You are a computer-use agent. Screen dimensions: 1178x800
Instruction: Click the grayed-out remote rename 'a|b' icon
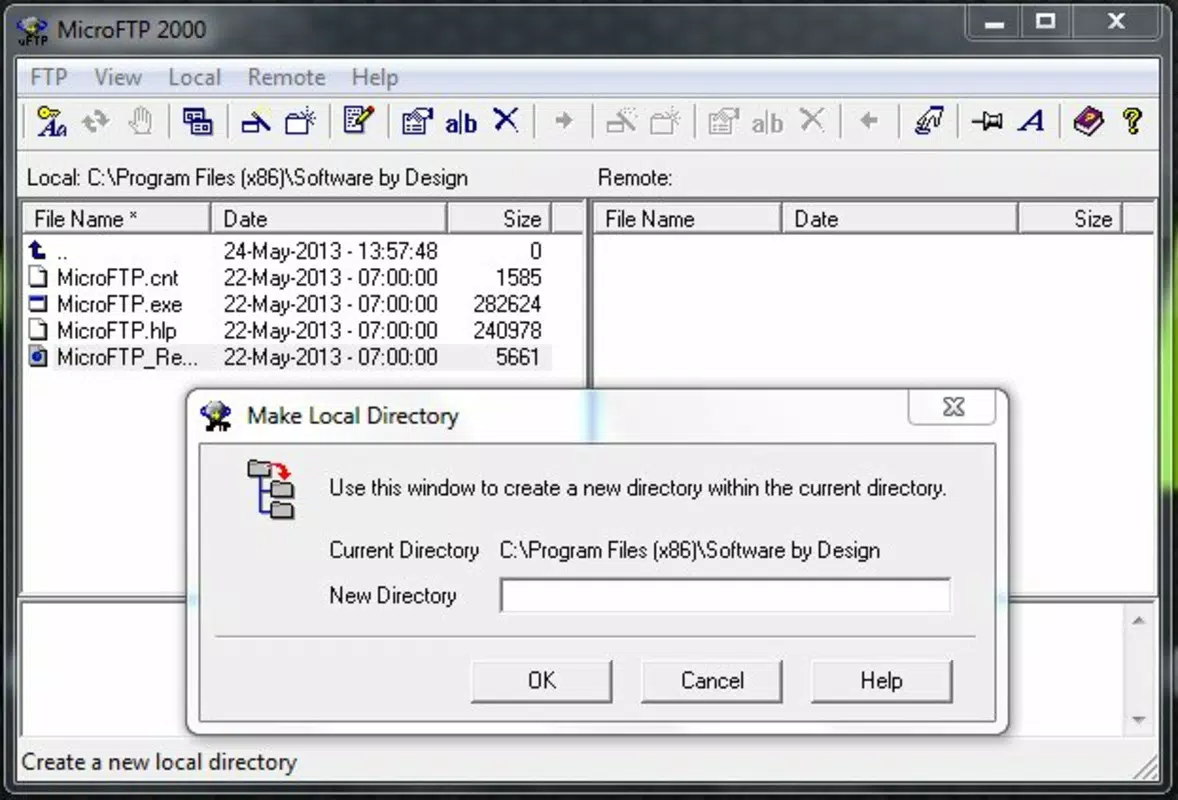pyautogui.click(x=767, y=122)
